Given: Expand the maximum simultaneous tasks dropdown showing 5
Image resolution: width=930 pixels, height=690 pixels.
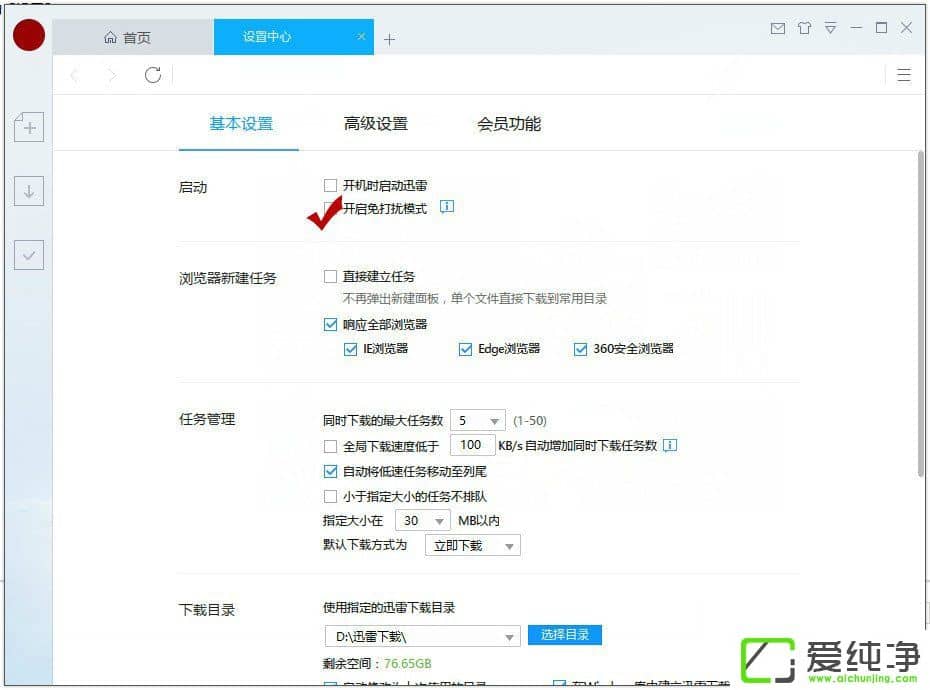Looking at the screenshot, I should pyautogui.click(x=477, y=421).
